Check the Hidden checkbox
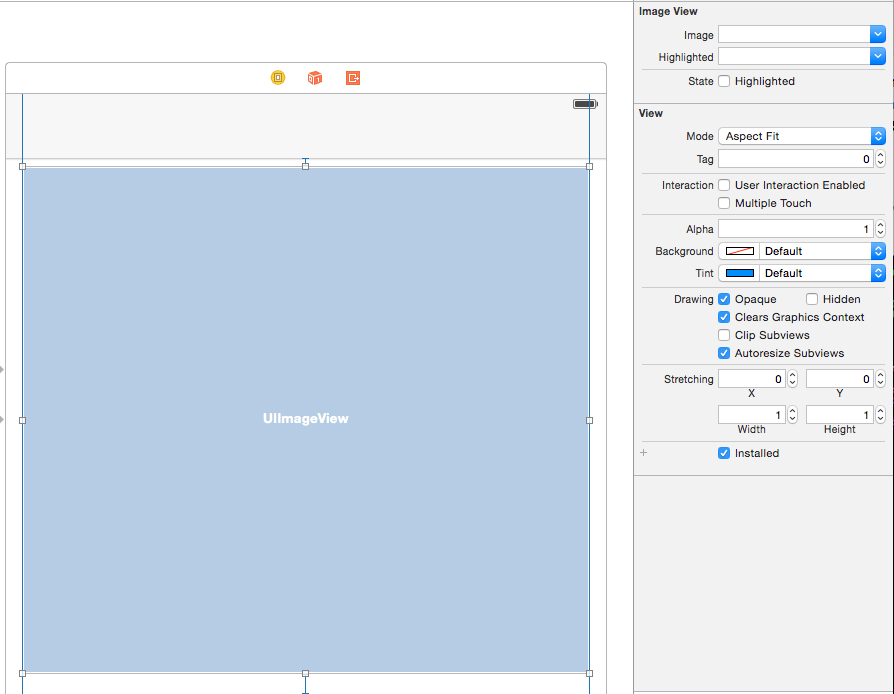Image resolution: width=894 pixels, height=694 pixels. tap(812, 299)
